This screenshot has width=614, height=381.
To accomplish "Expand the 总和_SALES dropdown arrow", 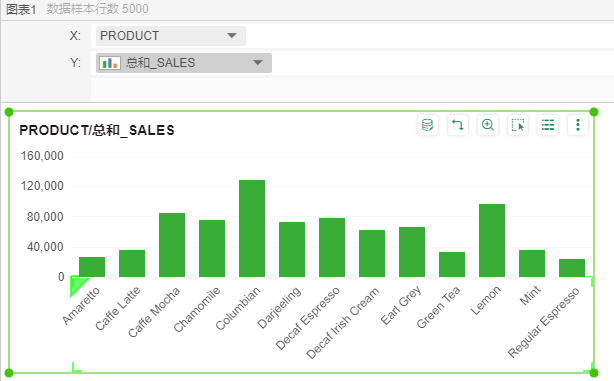I will point(258,63).
